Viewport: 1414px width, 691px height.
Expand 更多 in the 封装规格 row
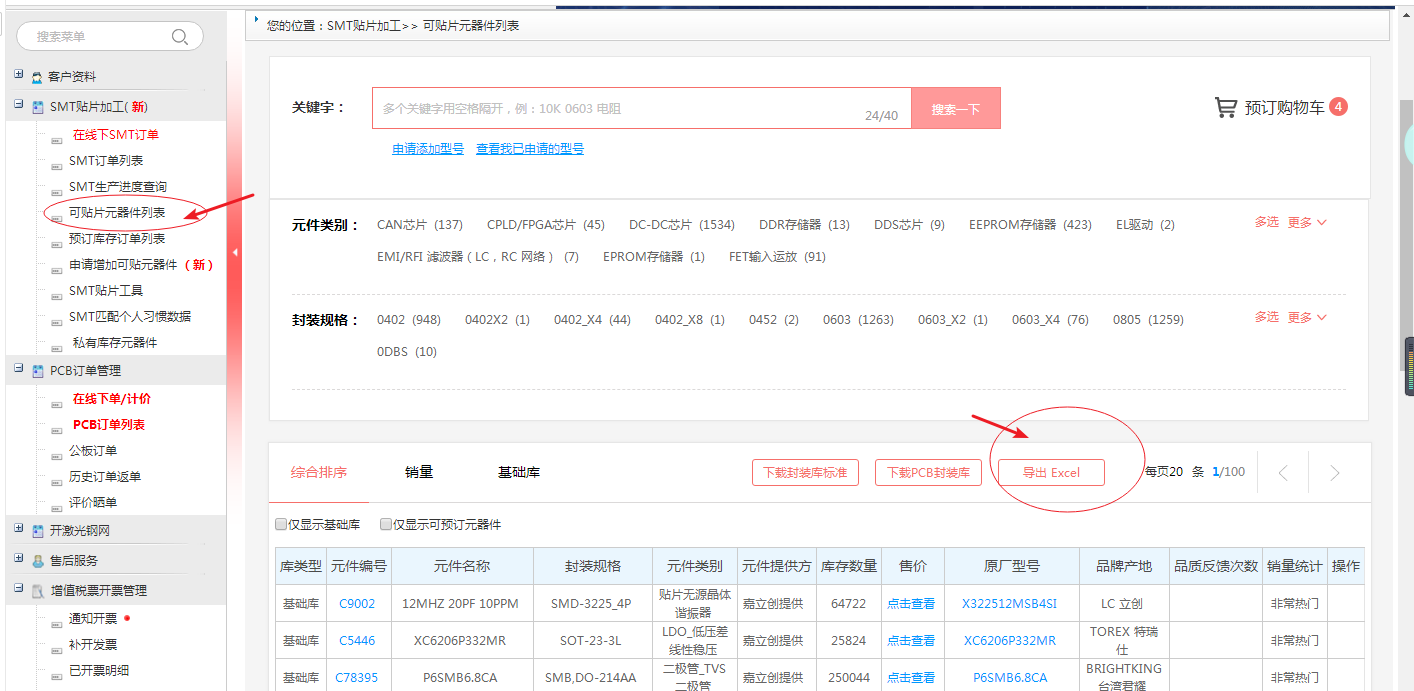coord(1307,317)
